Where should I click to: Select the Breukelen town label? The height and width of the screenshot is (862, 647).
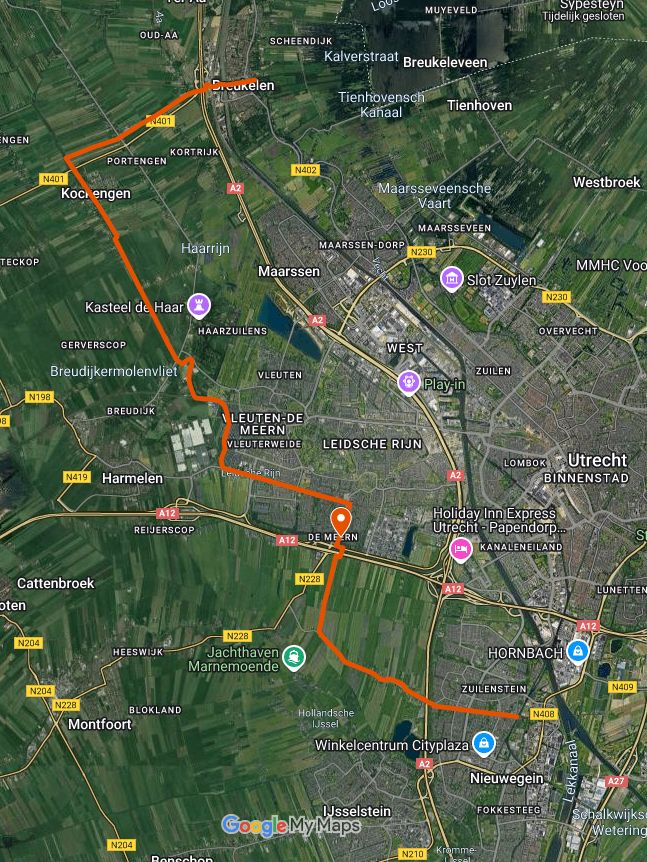click(x=242, y=85)
